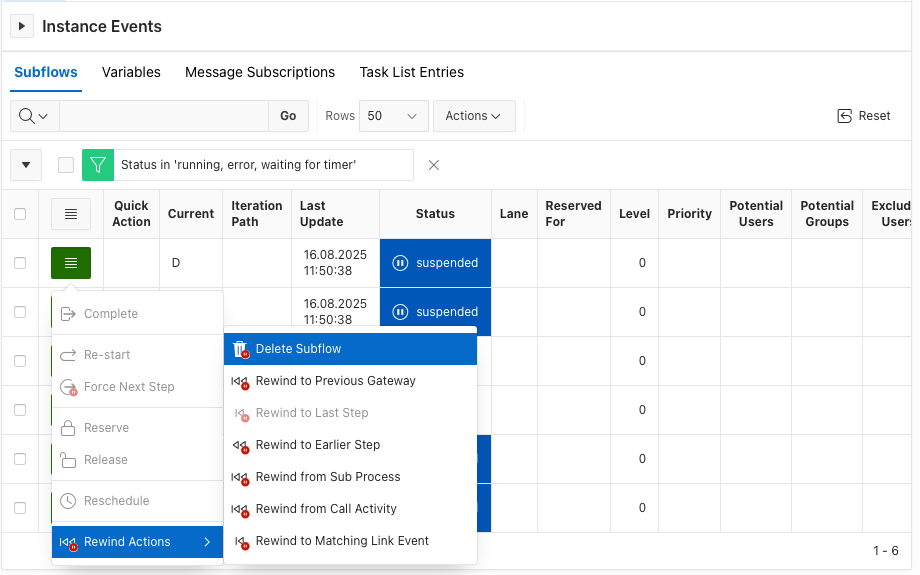
Task: Choose Complete from the row menu
Action: coord(137,314)
